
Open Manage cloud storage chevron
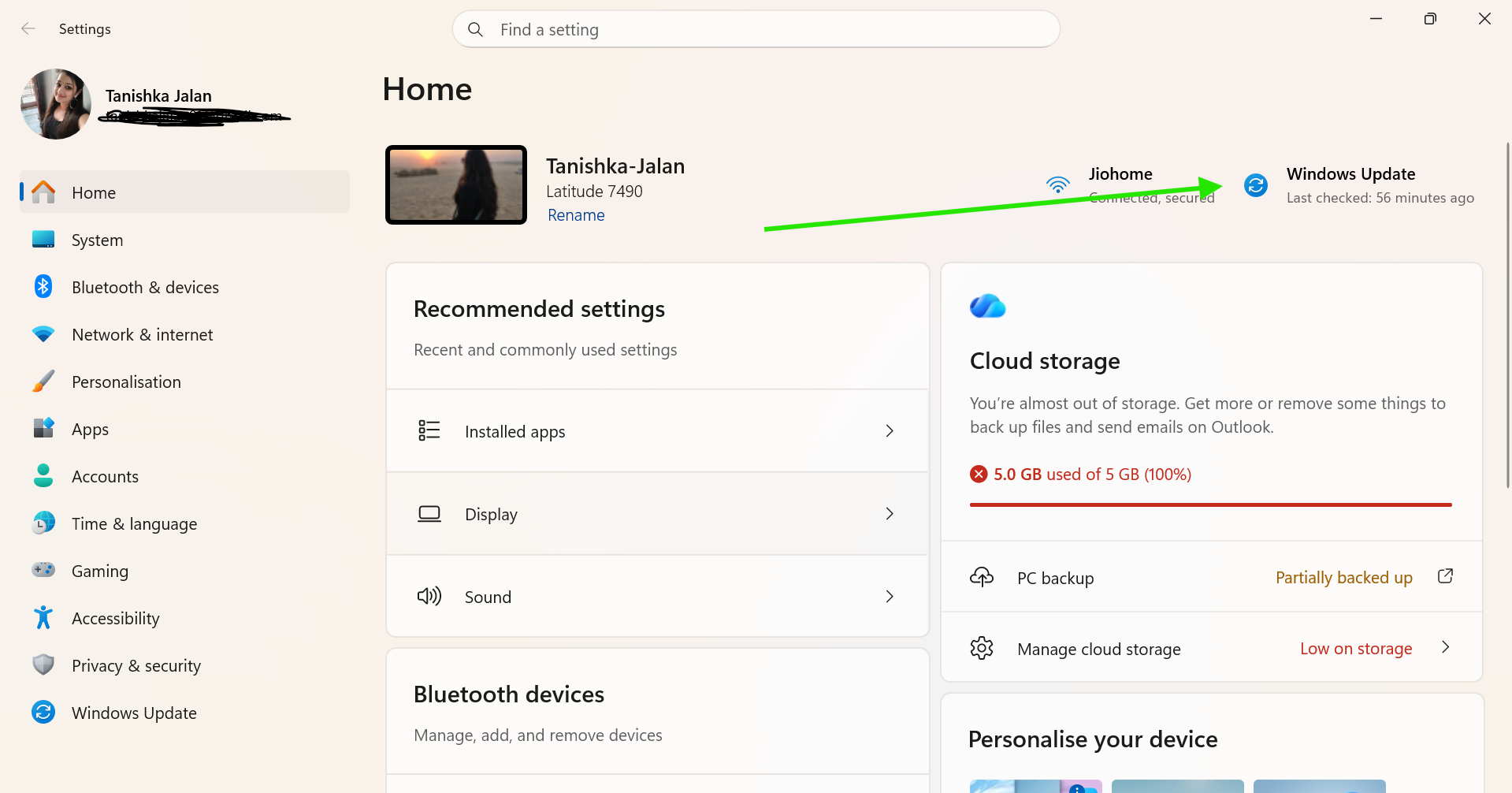click(1445, 647)
